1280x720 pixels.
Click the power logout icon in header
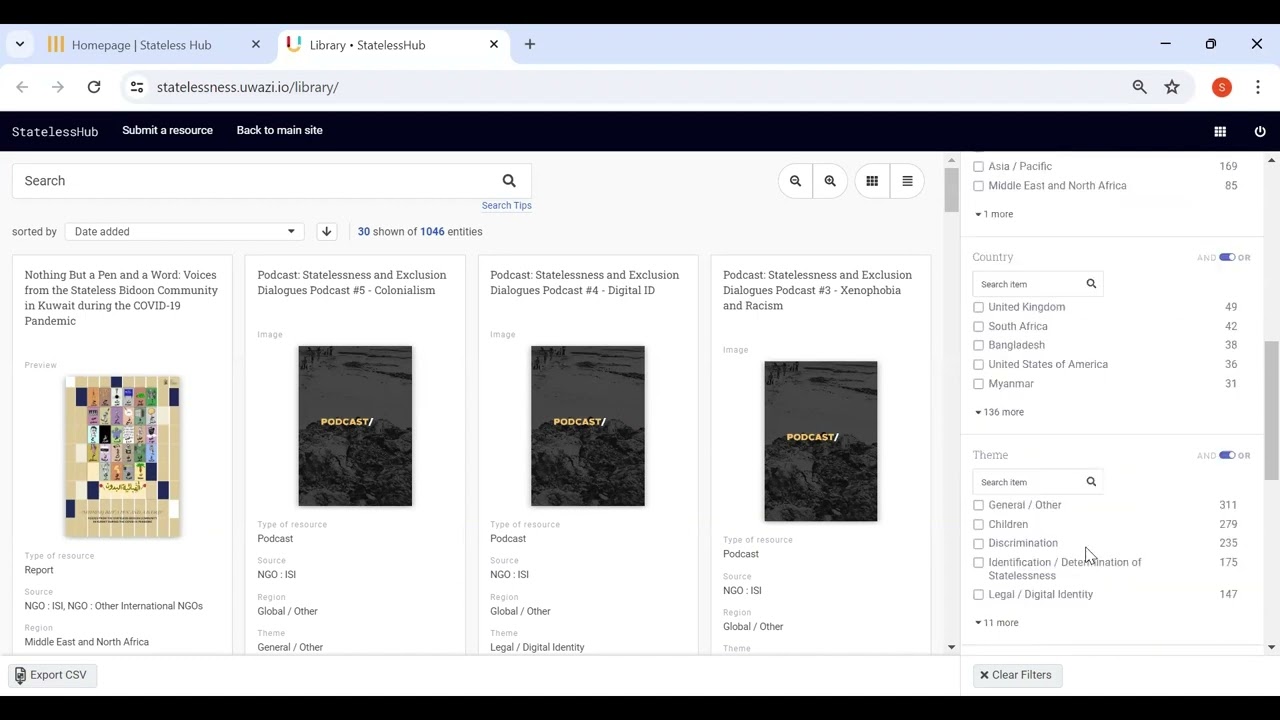pyautogui.click(x=1260, y=131)
